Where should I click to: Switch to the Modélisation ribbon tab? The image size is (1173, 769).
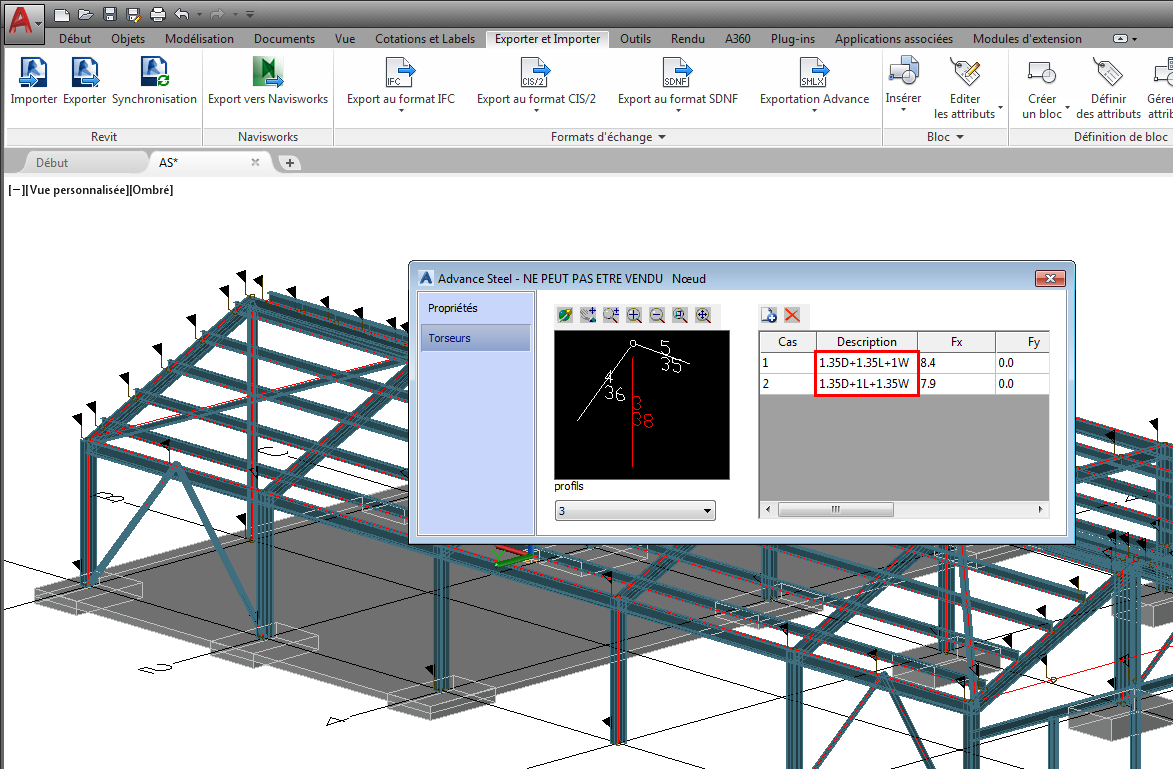(199, 39)
